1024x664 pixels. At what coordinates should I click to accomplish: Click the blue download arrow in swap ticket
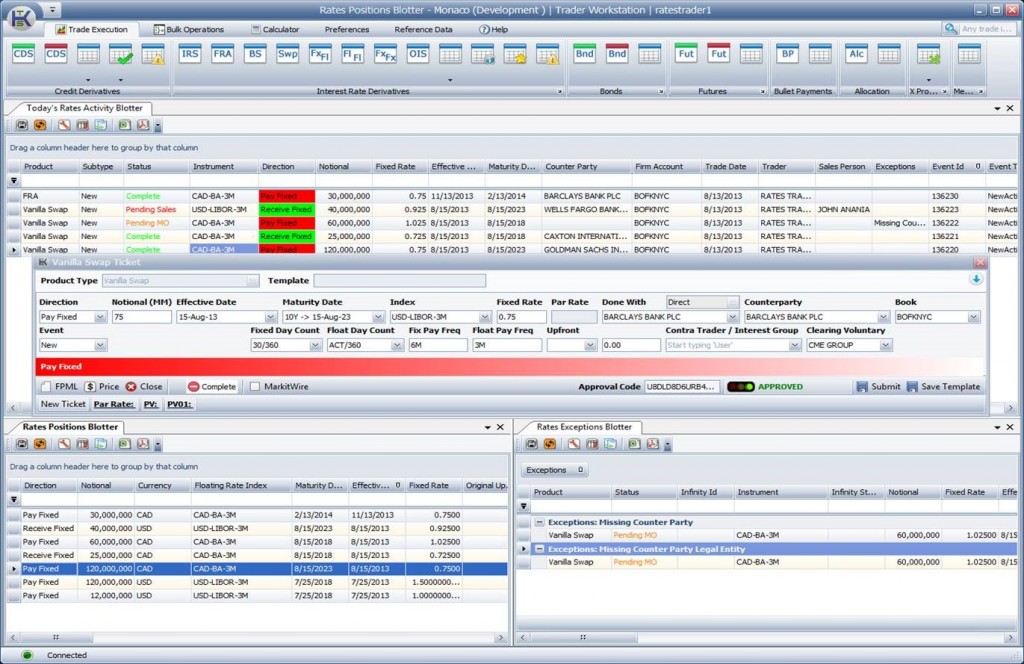(976, 280)
